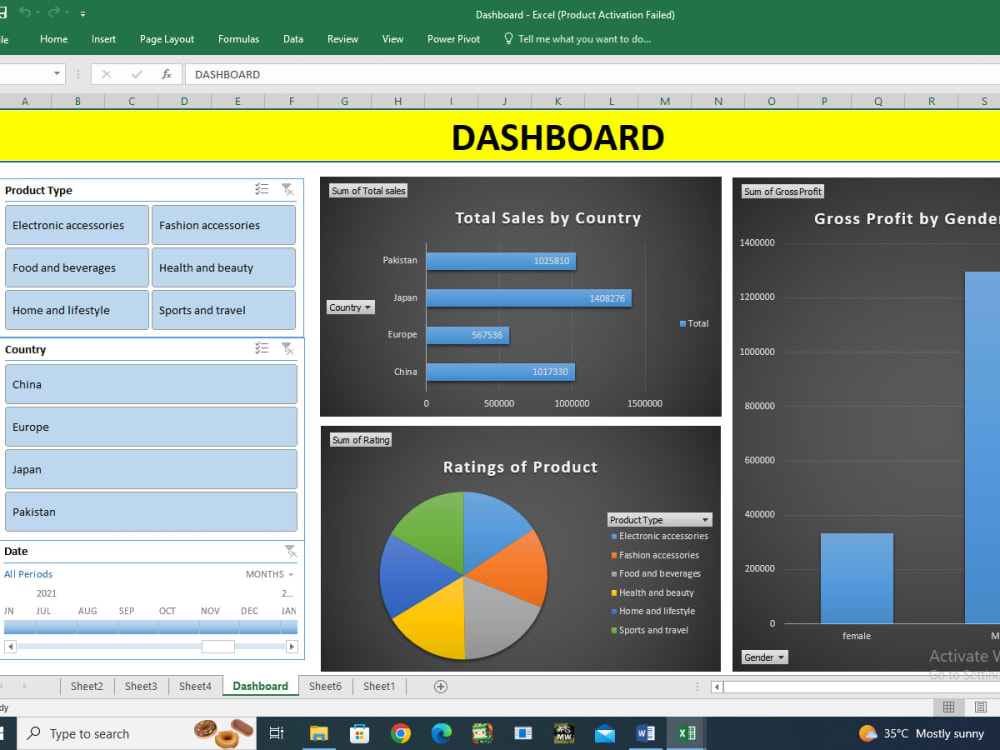Click the All Periods link on timeline

28,574
